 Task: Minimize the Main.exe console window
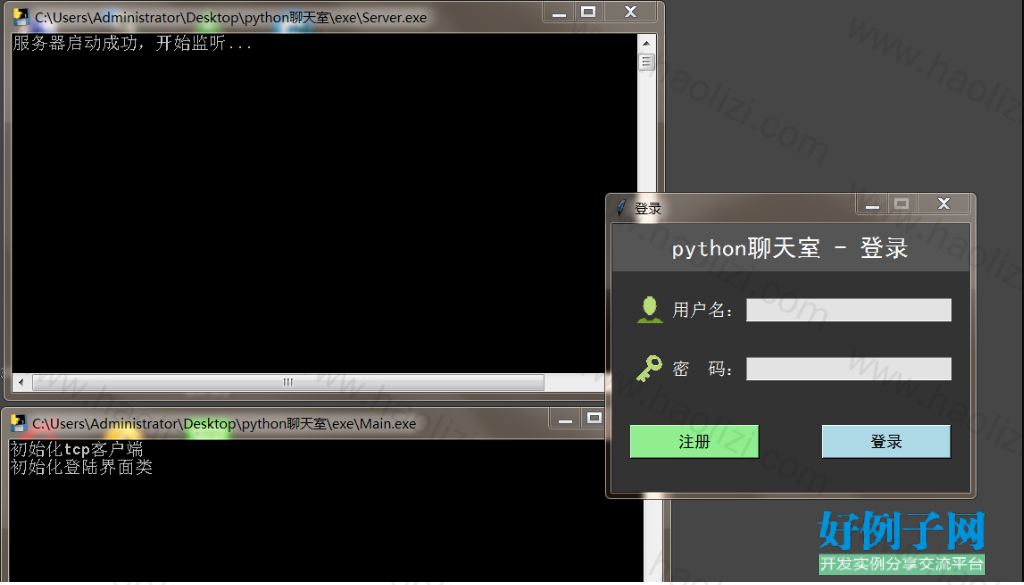[565, 419]
